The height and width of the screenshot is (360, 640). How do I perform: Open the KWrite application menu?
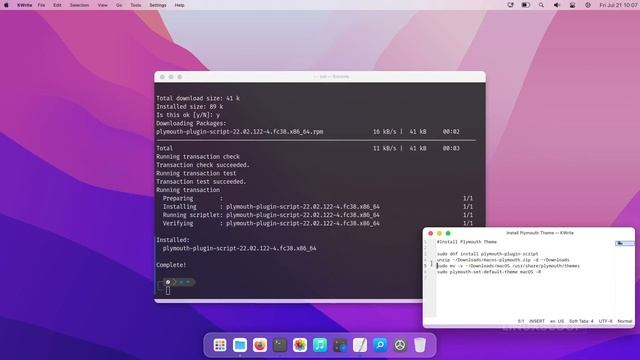pos(24,5)
